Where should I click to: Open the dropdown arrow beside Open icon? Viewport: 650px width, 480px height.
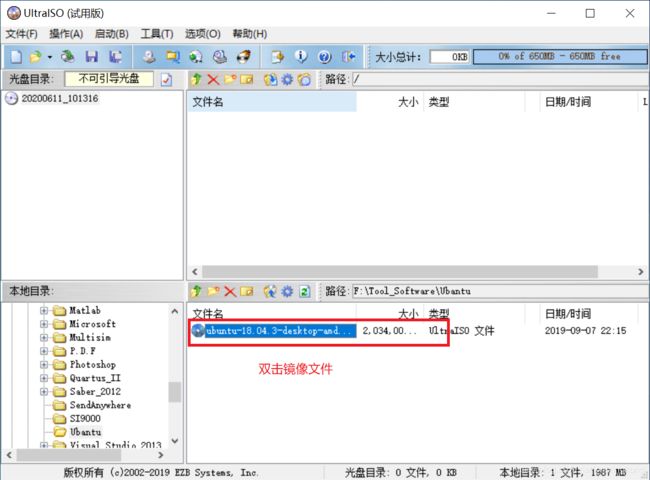(x=50, y=56)
